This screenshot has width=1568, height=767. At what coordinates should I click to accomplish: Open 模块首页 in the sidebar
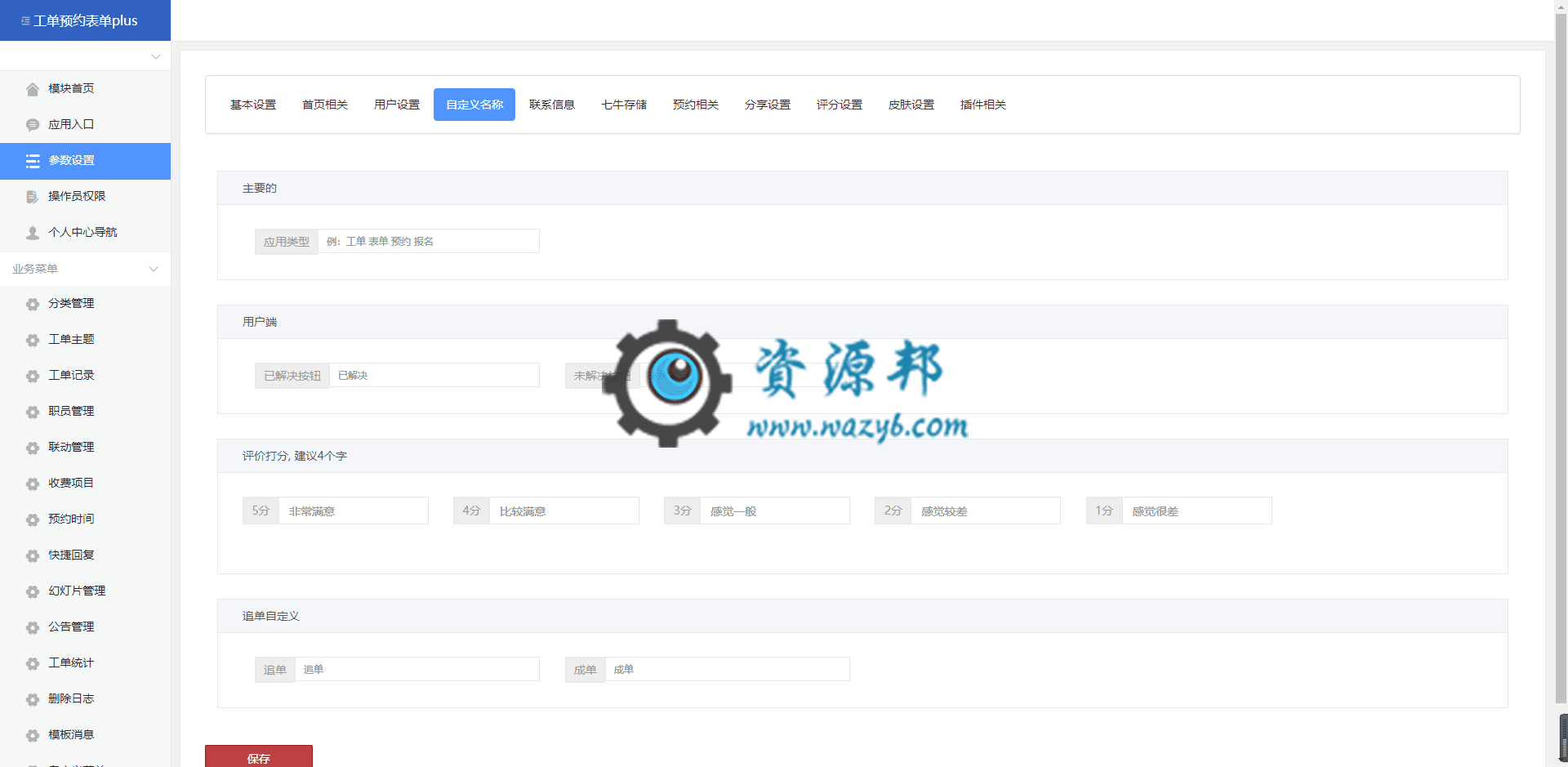pos(85,88)
